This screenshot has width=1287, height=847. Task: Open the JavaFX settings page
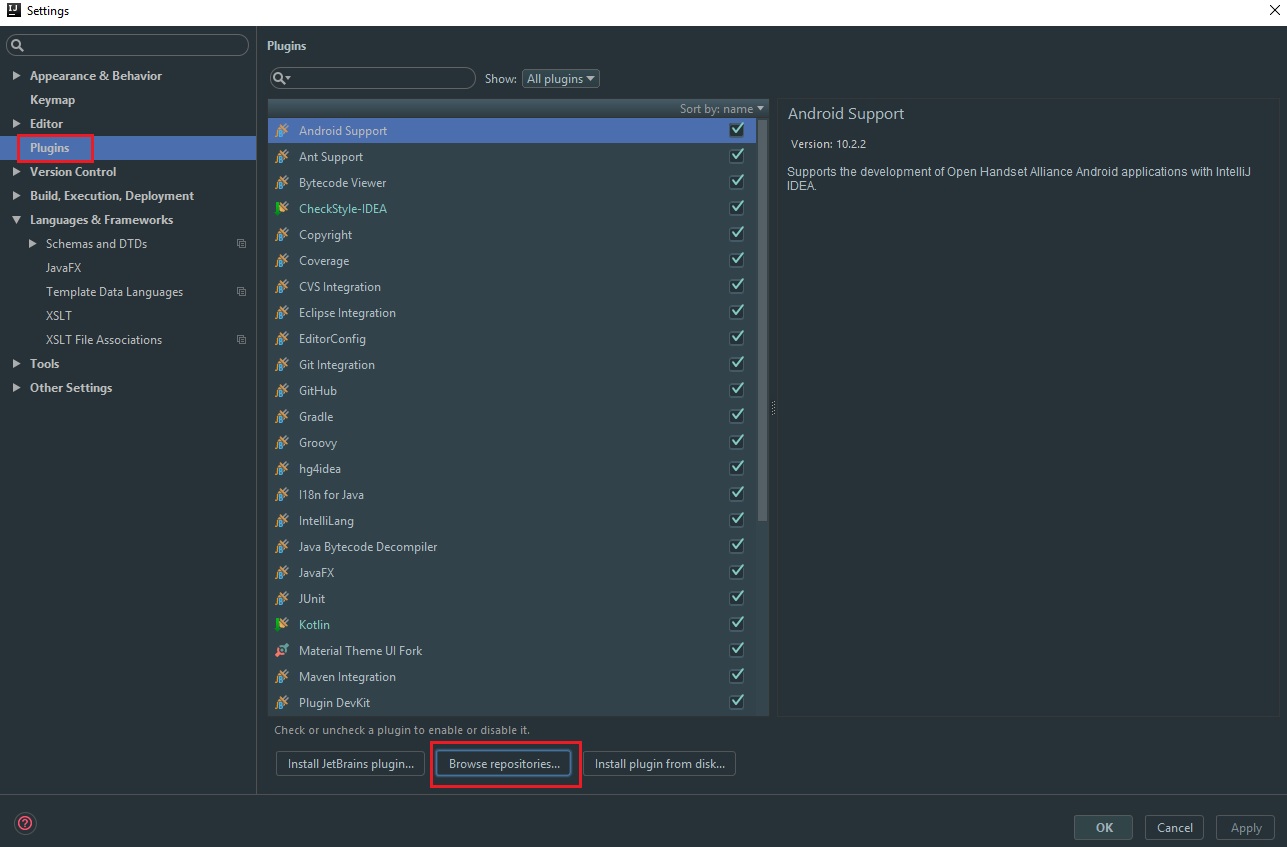pyautogui.click(x=63, y=268)
